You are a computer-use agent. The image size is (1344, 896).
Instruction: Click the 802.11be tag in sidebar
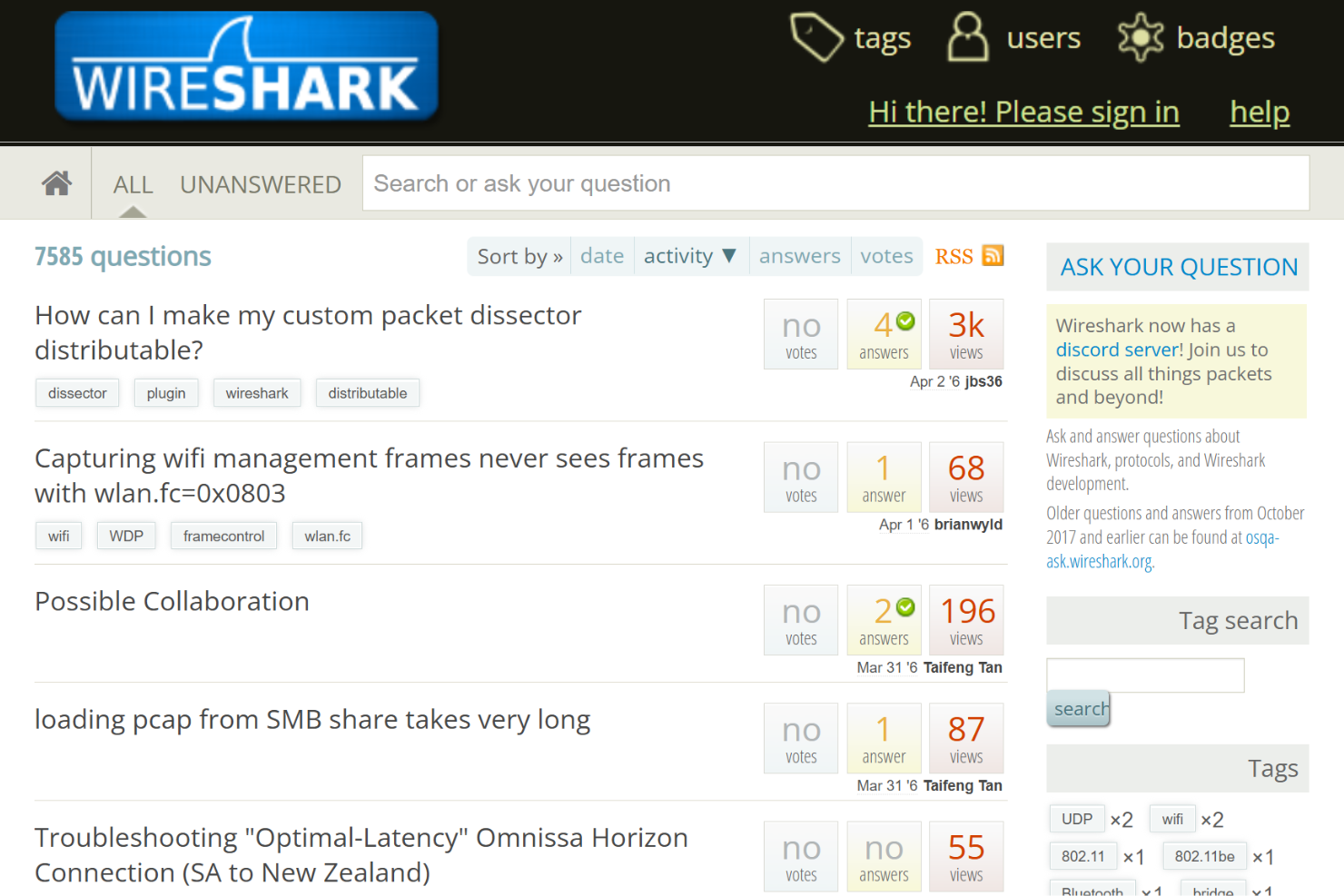click(1204, 856)
